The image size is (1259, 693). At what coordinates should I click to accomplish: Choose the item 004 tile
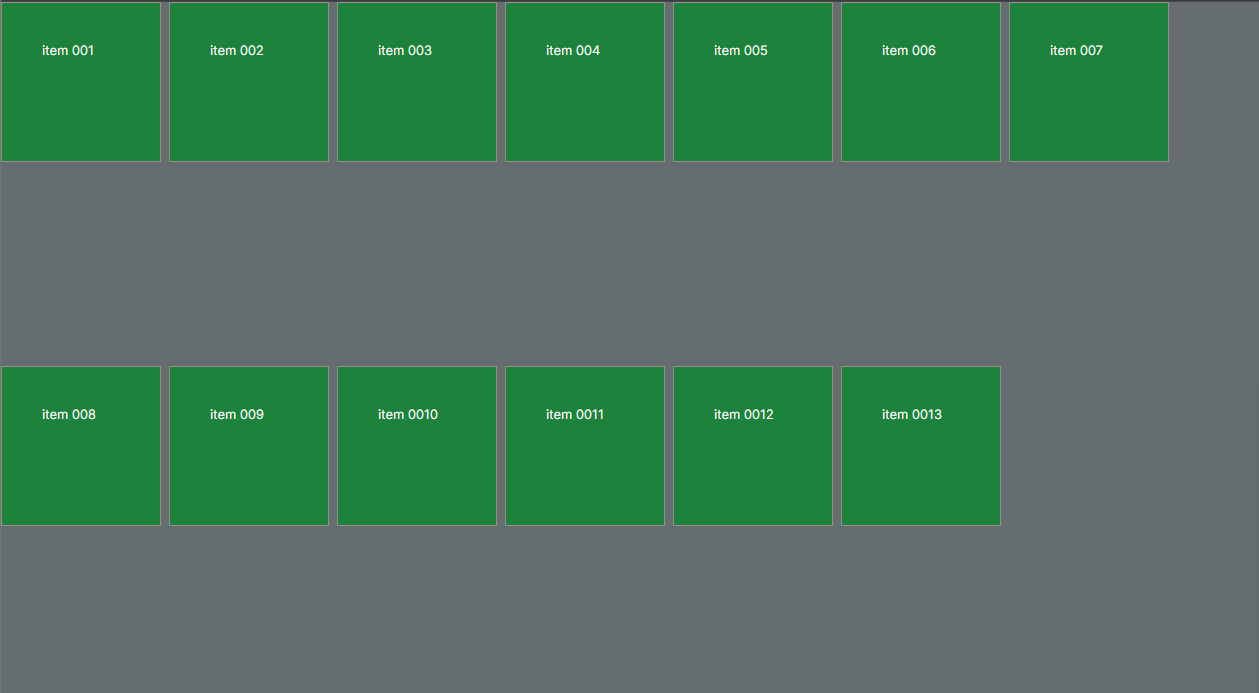click(585, 82)
